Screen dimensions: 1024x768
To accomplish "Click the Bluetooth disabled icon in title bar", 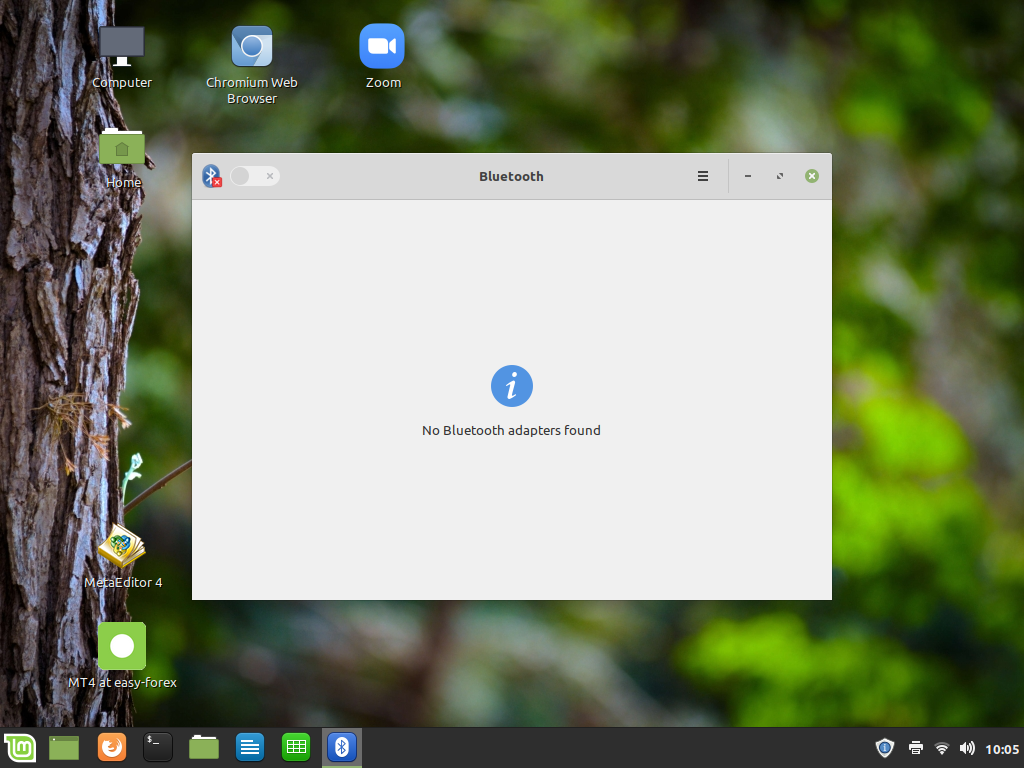I will click(211, 176).
